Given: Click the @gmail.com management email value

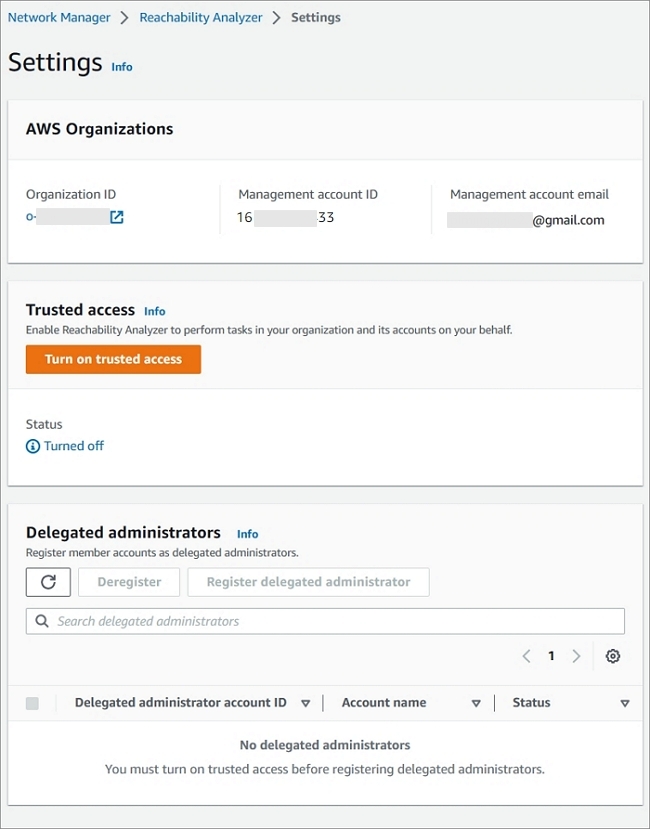Looking at the screenshot, I should tap(526, 220).
